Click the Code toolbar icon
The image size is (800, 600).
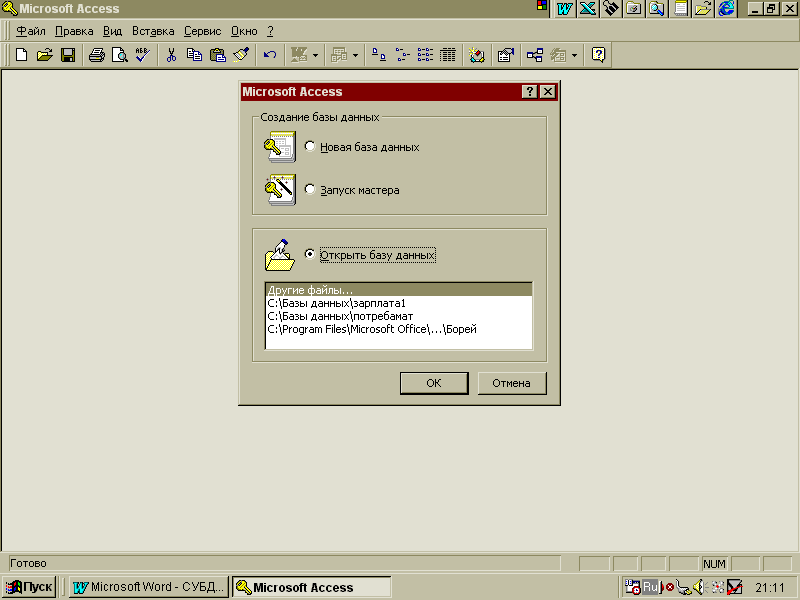coord(477,55)
